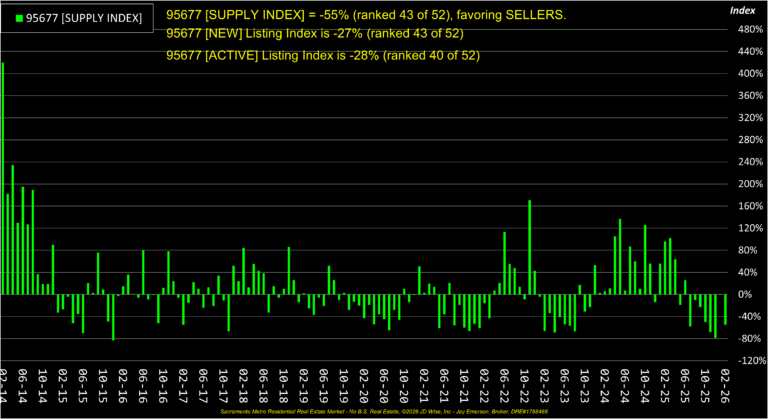Click the 06-23 date label
Screen dimensions: 768x419
[x=565, y=386]
